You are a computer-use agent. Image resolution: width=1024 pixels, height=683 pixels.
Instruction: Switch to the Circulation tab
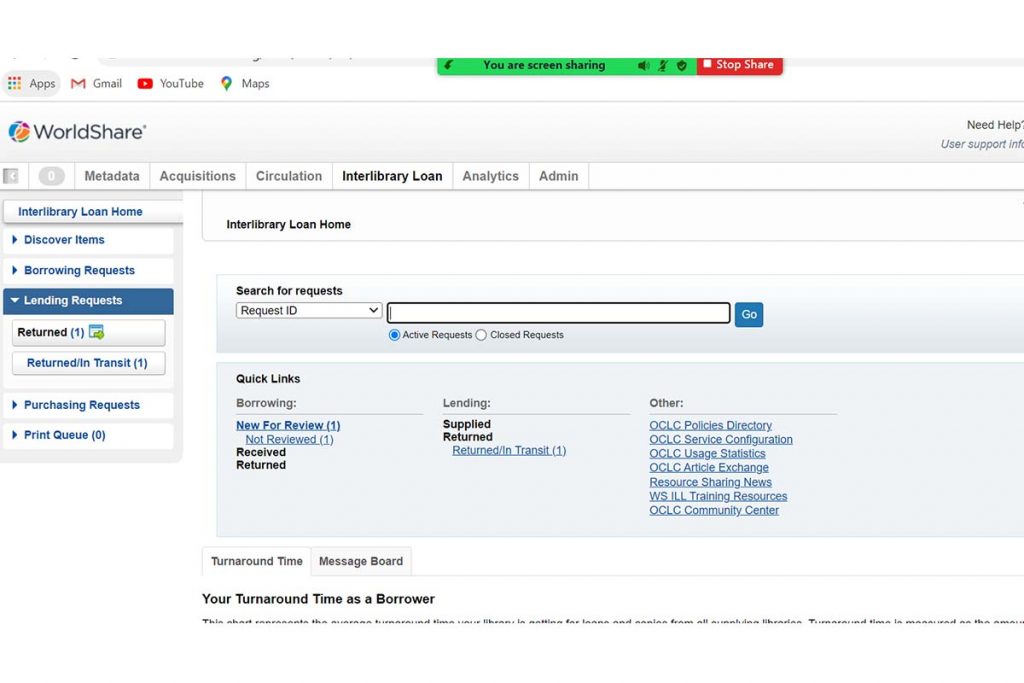(289, 176)
